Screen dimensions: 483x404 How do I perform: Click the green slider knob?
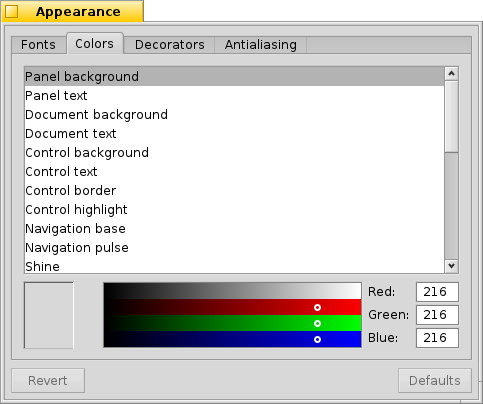[317, 323]
